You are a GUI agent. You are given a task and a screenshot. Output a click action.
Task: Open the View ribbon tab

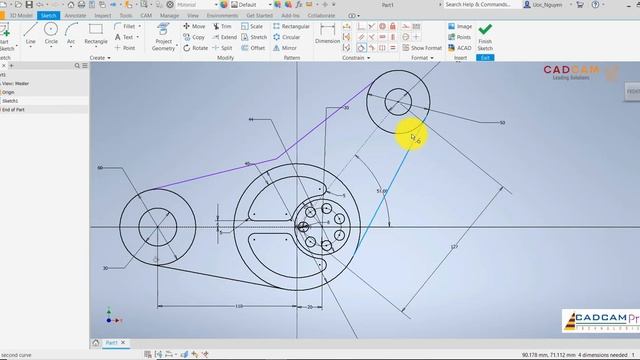pos(193,16)
